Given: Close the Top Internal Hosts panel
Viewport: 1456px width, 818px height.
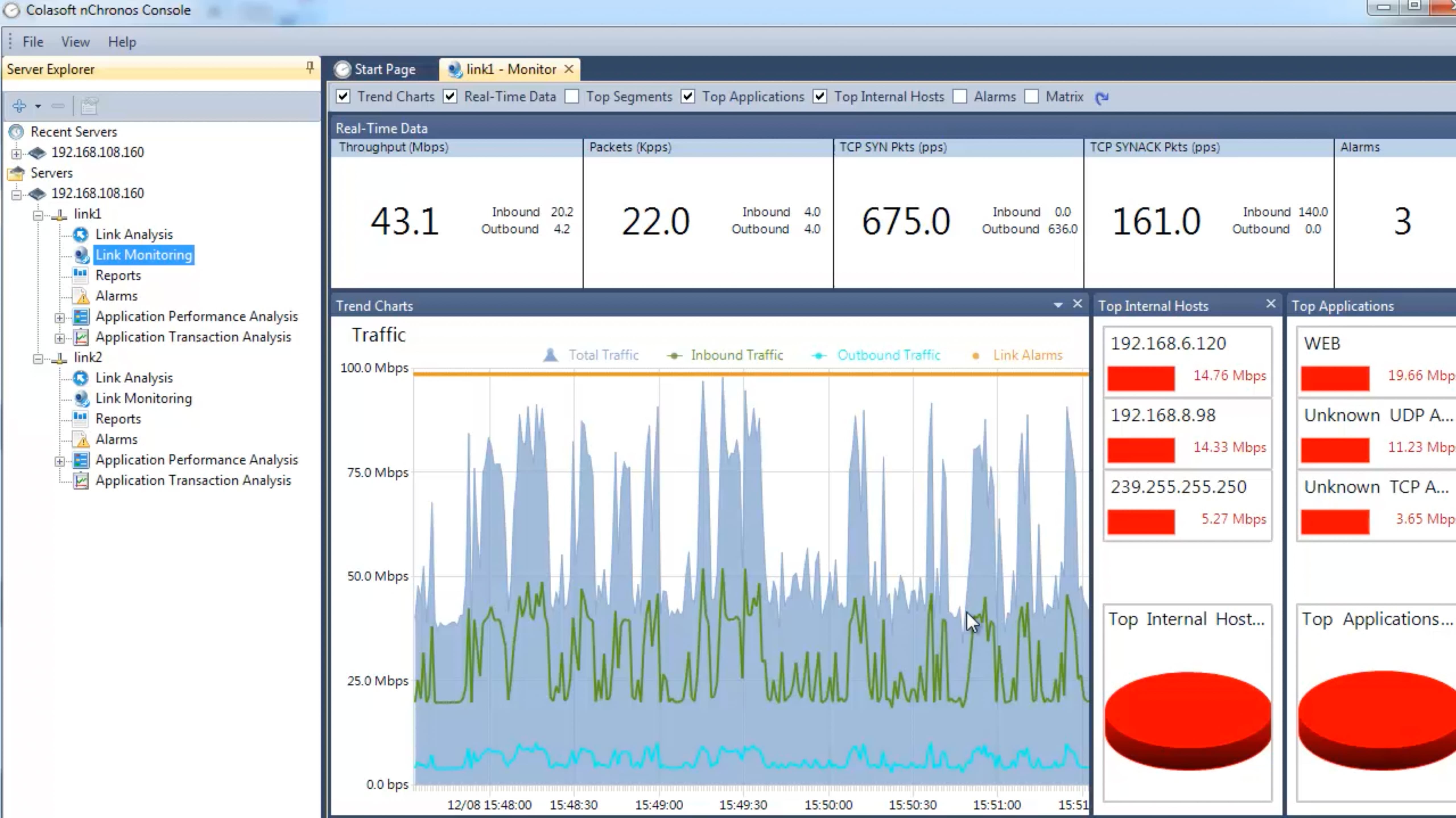Looking at the screenshot, I should pos(1271,304).
